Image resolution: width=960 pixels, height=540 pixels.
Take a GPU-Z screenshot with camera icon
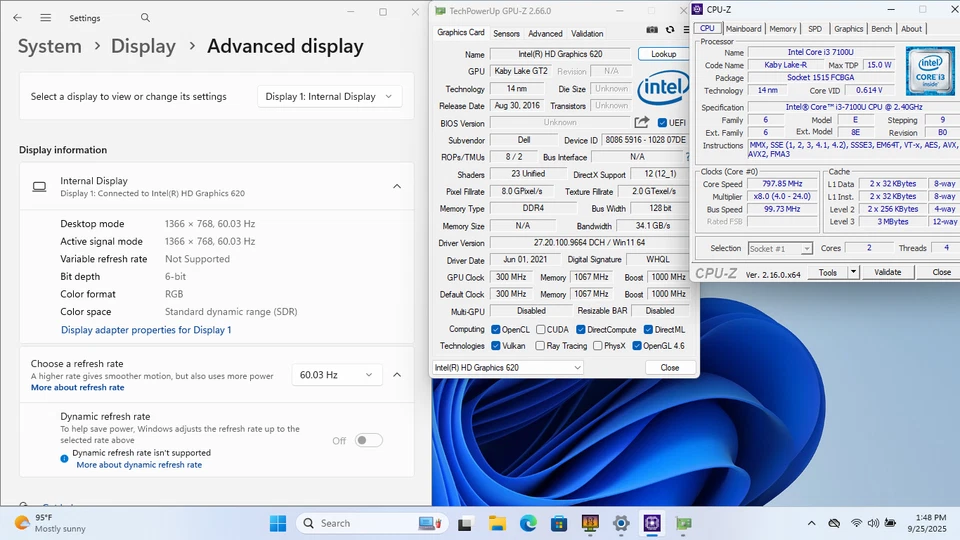(652, 29)
